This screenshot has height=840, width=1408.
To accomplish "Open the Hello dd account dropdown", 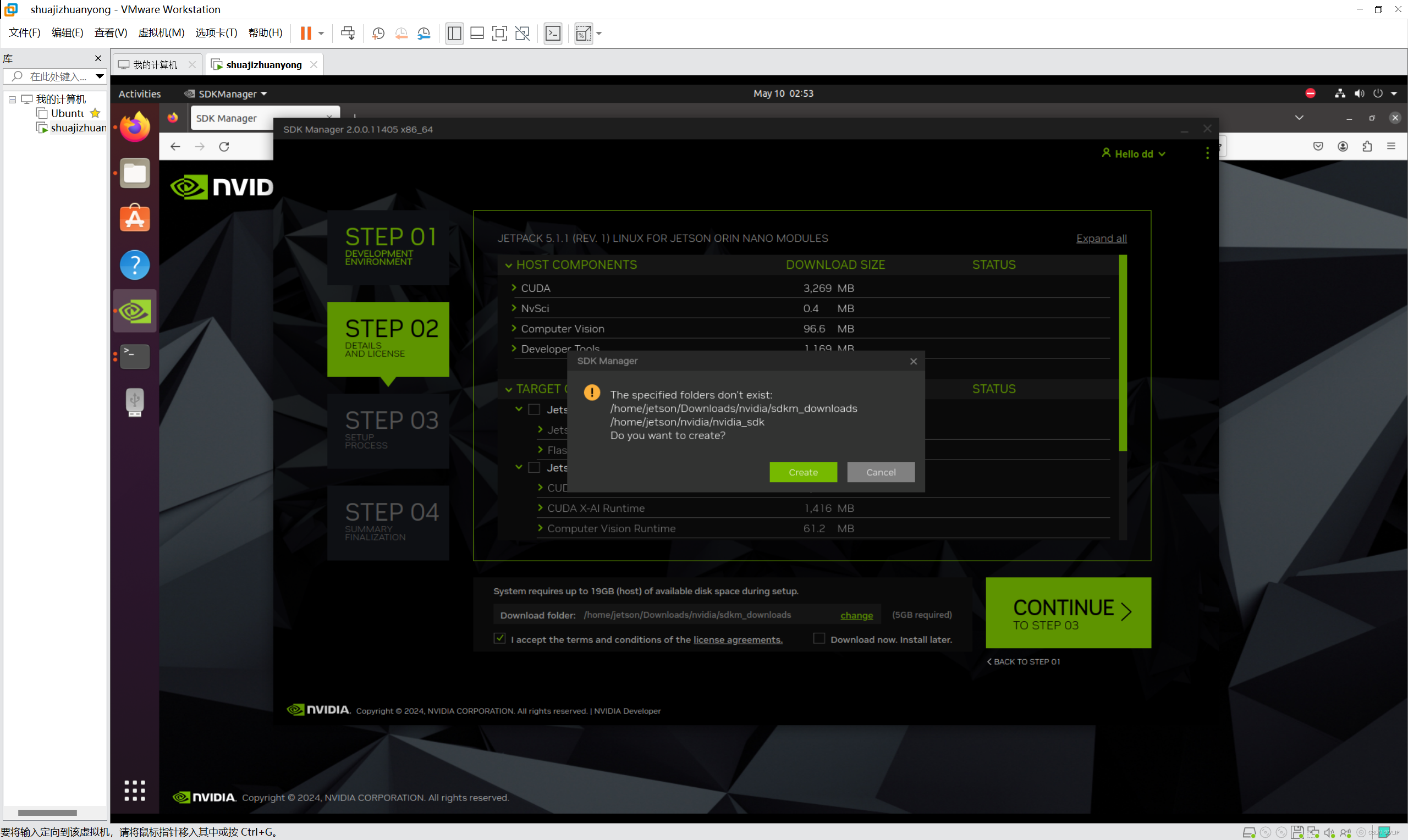I will click(1134, 154).
